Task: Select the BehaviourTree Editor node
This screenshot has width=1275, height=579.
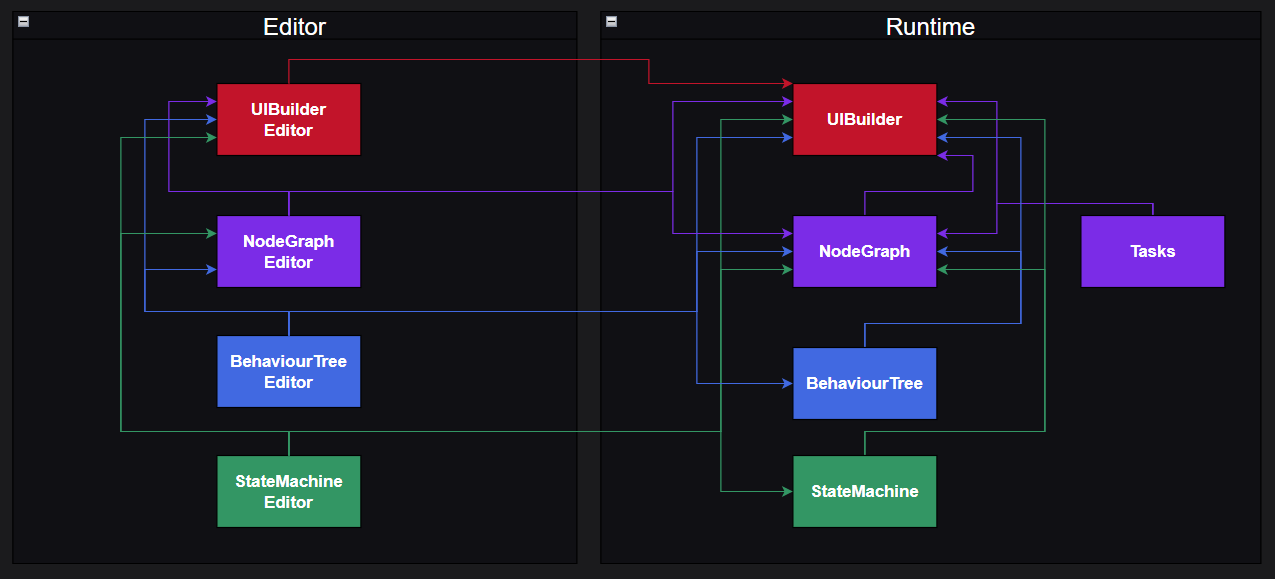Action: point(288,372)
